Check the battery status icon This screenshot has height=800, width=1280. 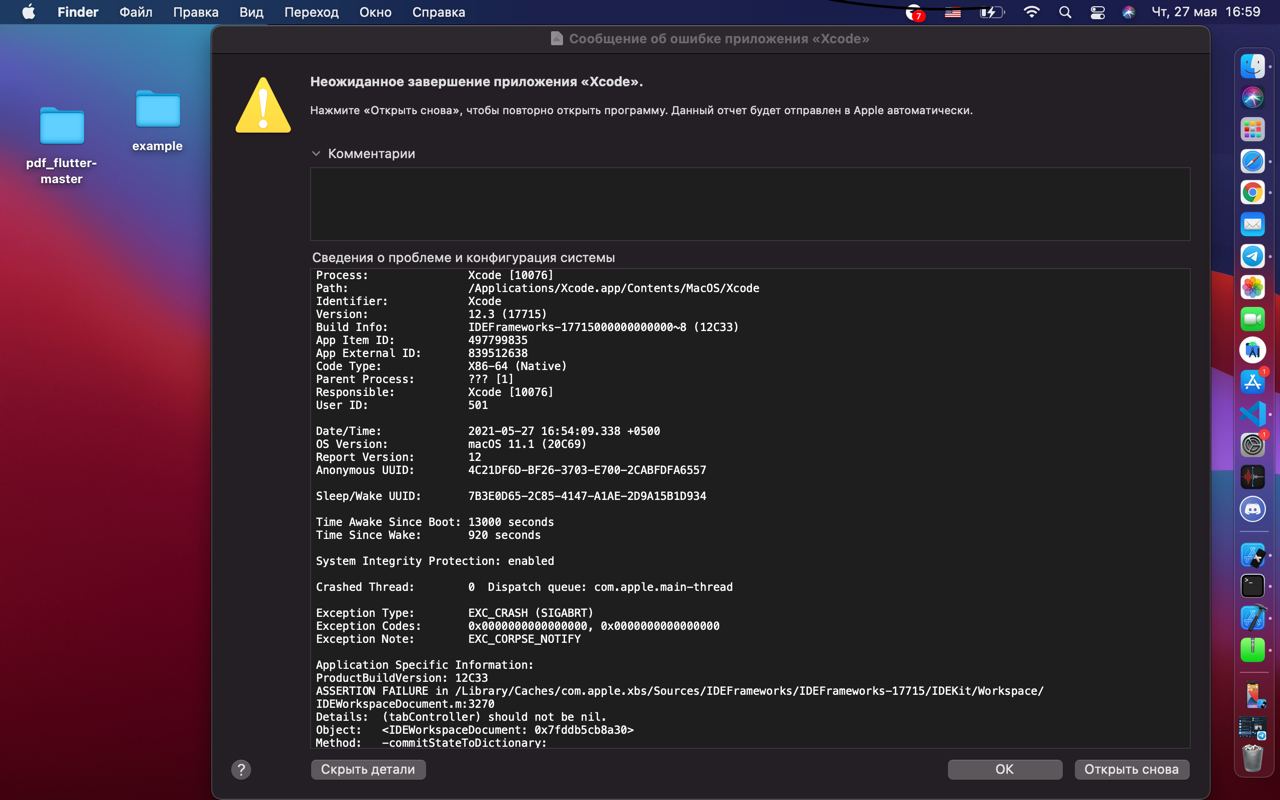point(991,12)
